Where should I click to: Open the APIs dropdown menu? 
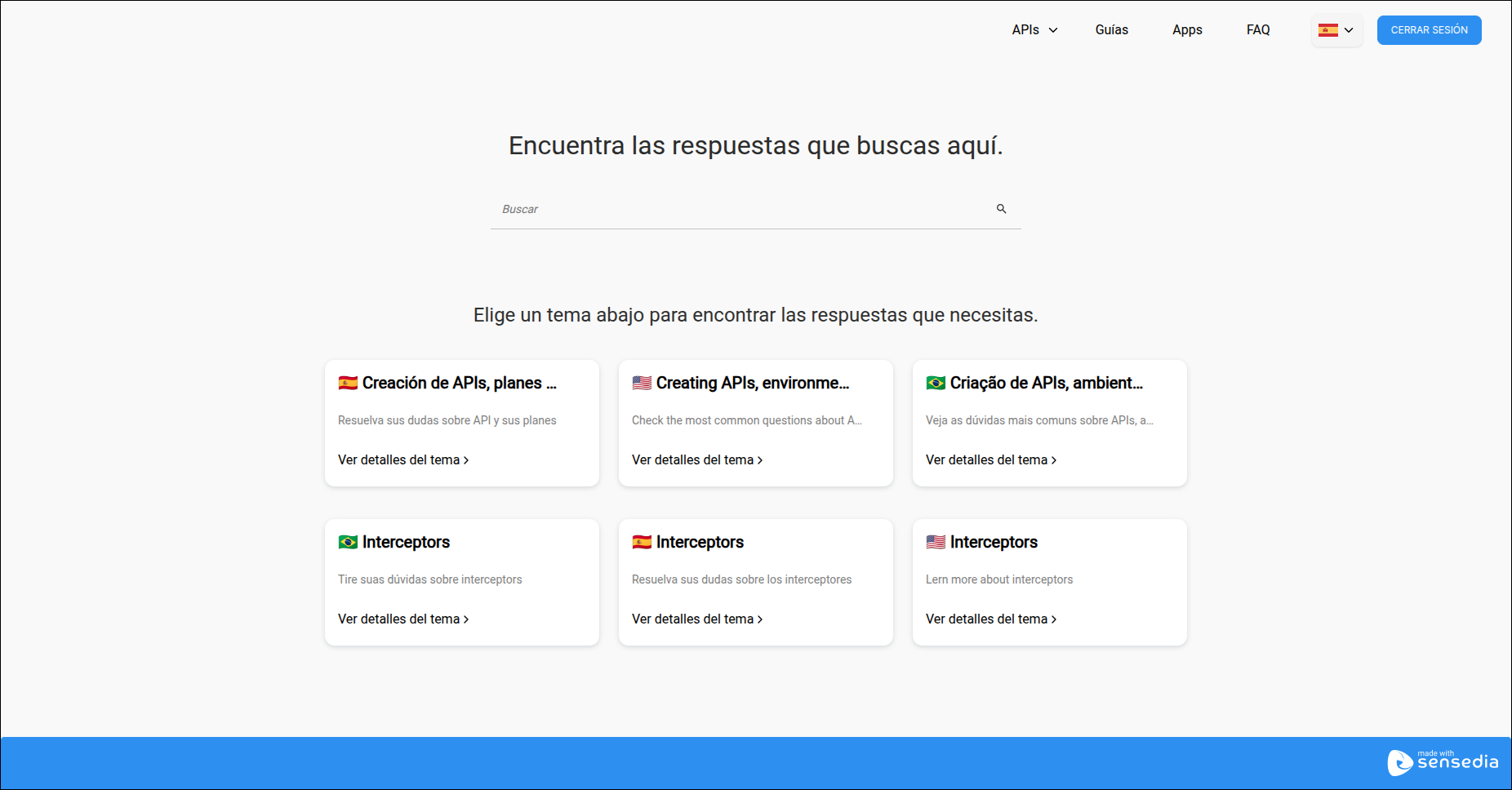pos(1034,30)
